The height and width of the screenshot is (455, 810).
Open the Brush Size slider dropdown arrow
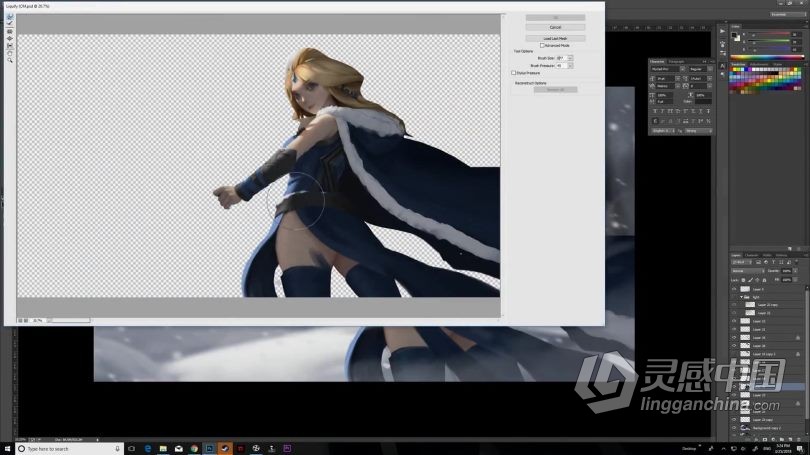click(x=570, y=58)
